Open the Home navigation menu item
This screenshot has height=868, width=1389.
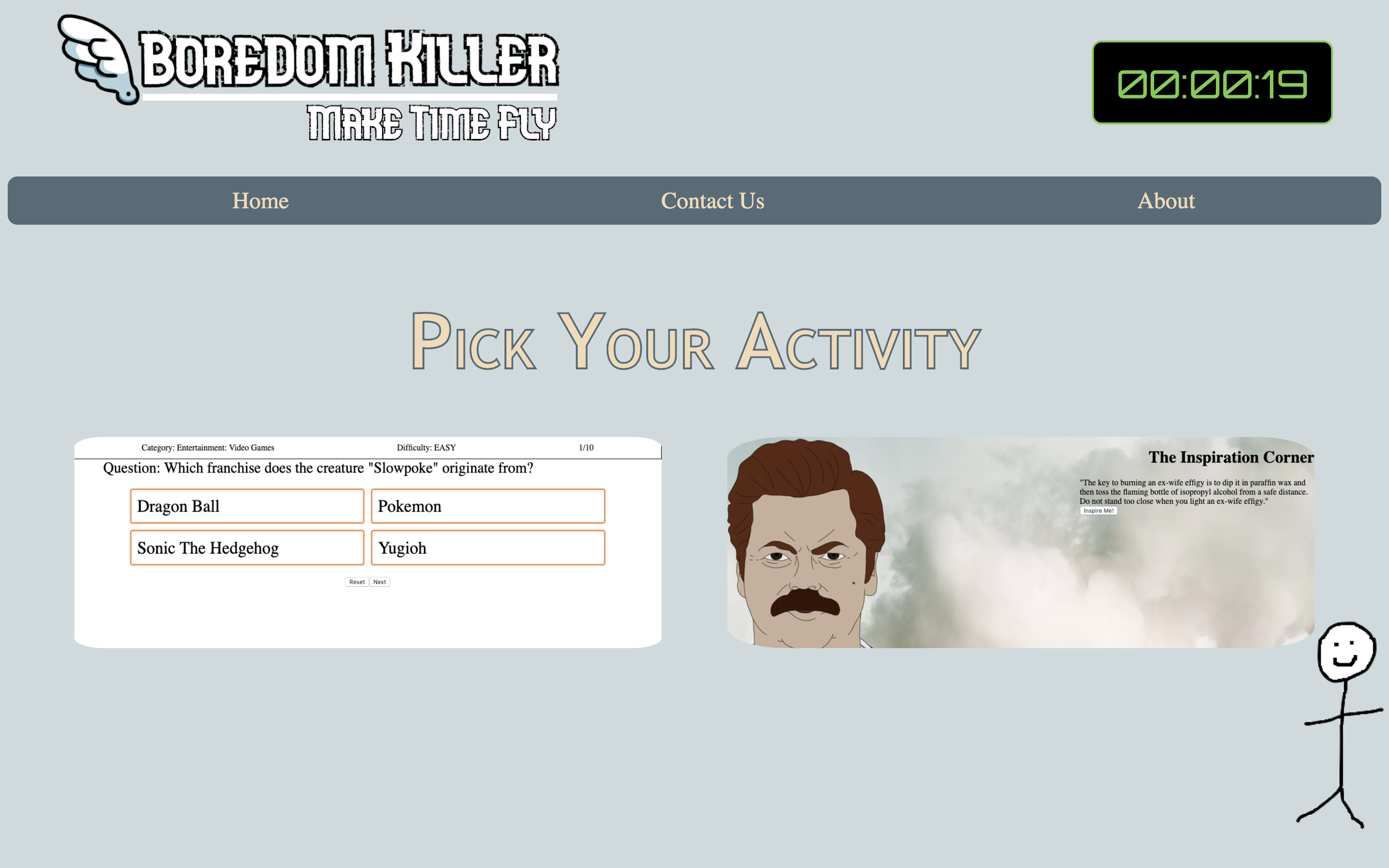pos(260,200)
